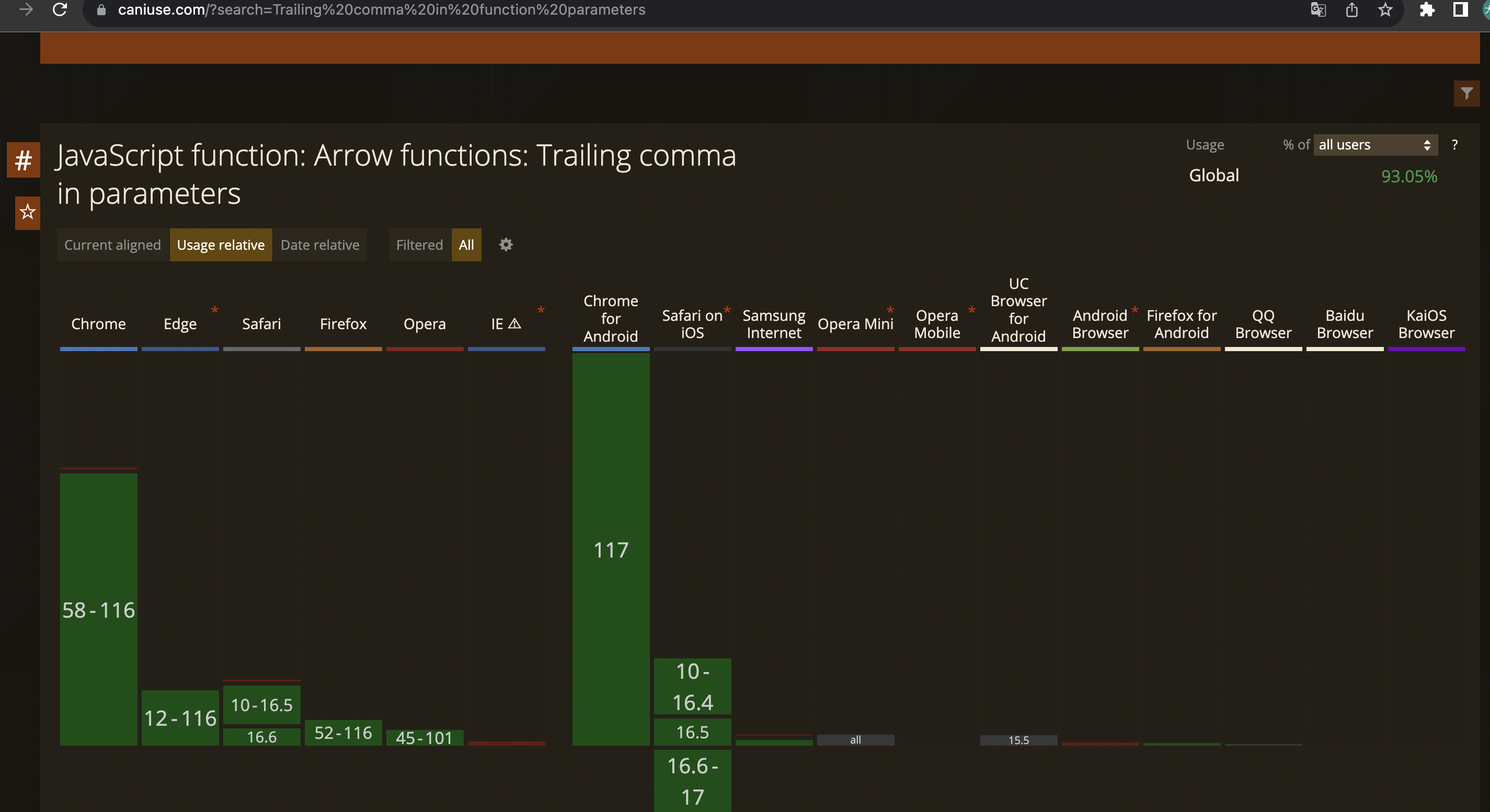Click the hash permalink icon
The width and height of the screenshot is (1490, 812).
click(x=23, y=160)
